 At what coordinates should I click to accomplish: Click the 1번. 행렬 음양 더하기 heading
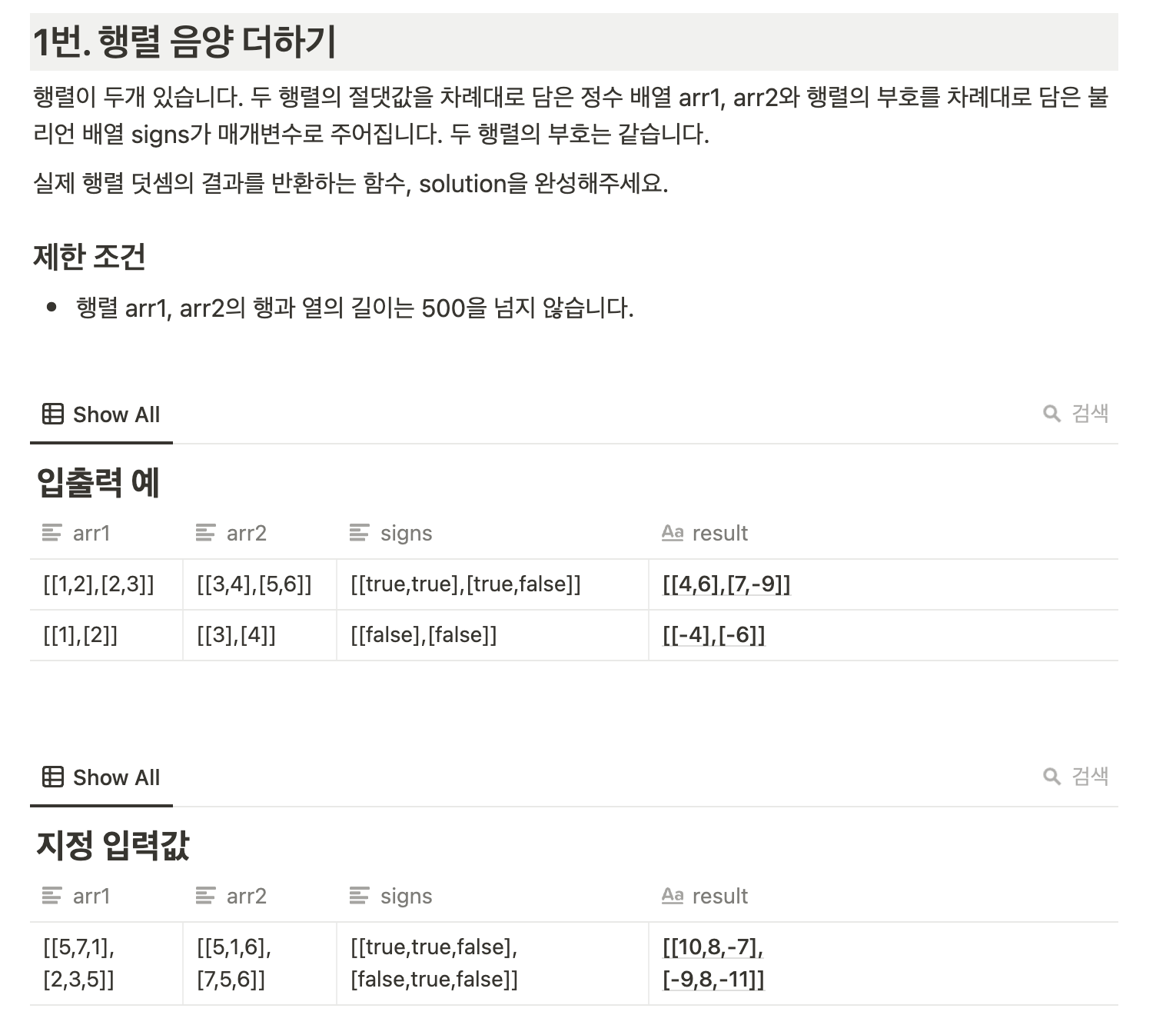click(184, 42)
